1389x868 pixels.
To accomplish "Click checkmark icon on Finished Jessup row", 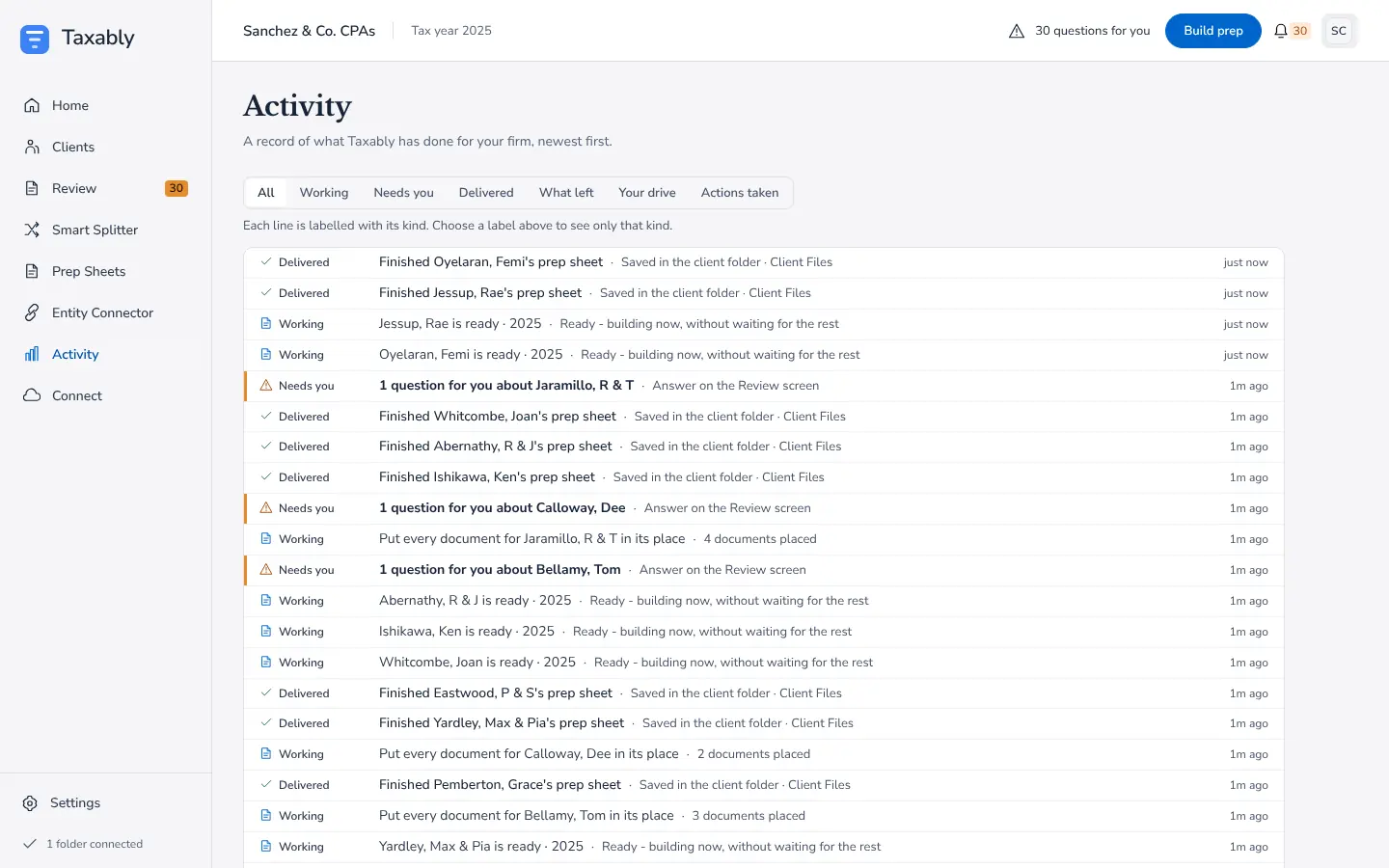I will [x=266, y=292].
